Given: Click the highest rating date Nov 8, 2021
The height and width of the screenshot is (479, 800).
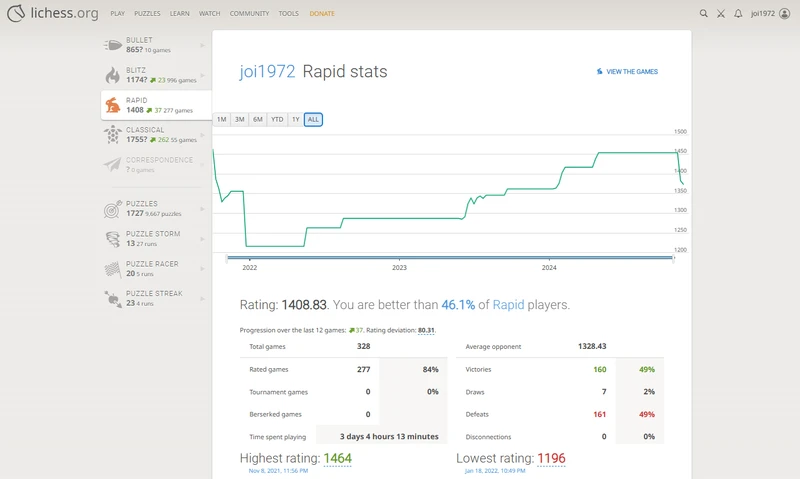Looking at the screenshot, I should pyautogui.click(x=279, y=470).
